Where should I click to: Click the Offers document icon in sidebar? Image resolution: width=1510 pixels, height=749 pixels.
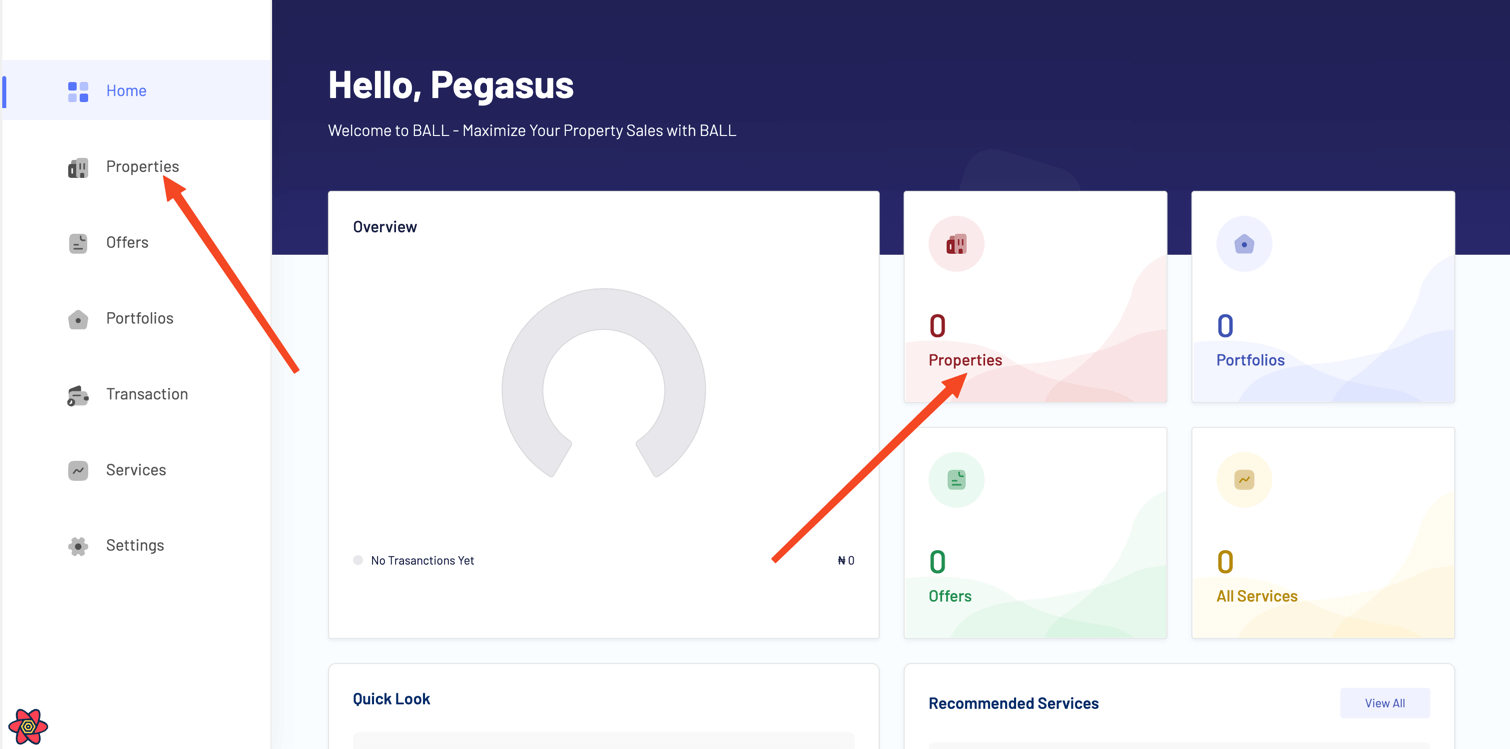pyautogui.click(x=78, y=243)
